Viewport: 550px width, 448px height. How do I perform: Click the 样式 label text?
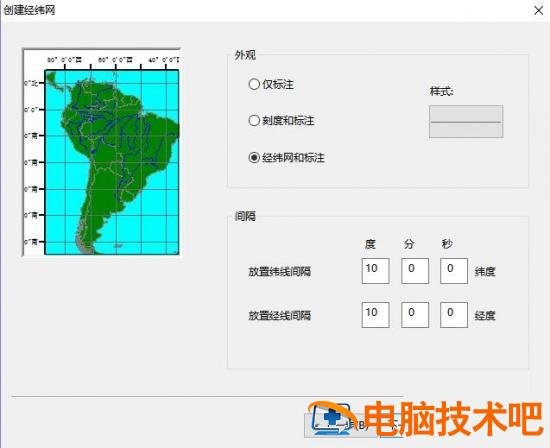click(442, 92)
